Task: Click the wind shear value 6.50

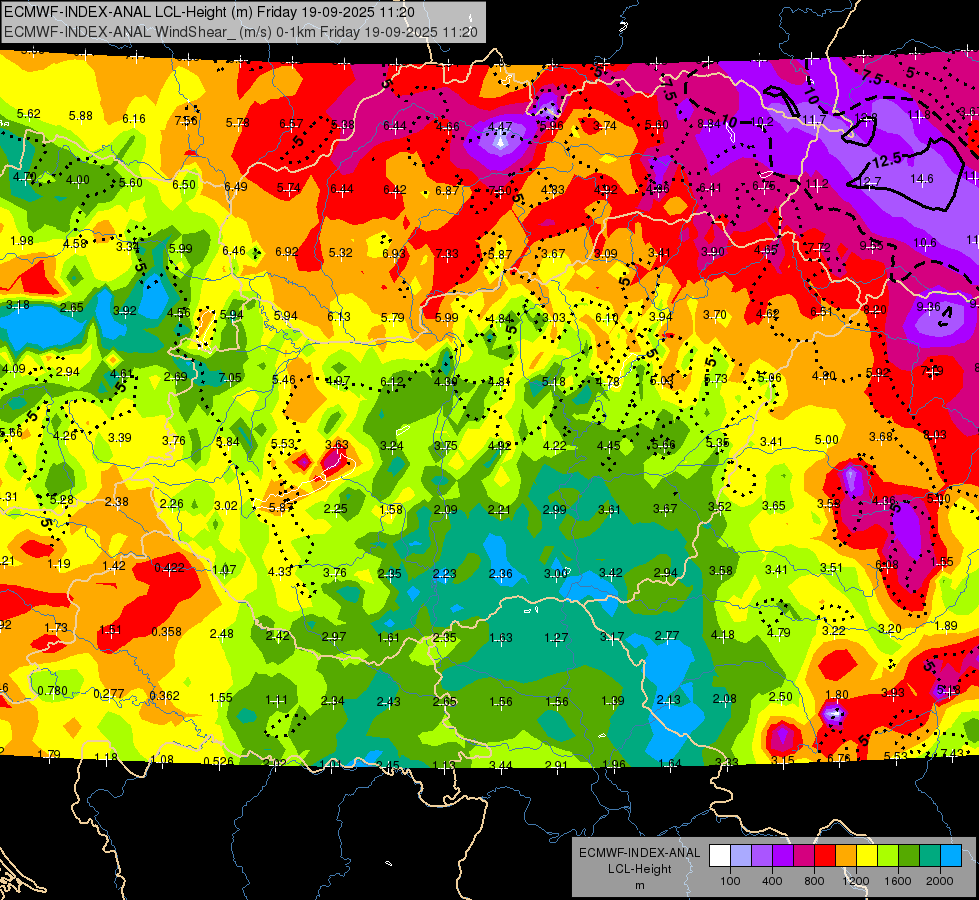Action: click(x=184, y=185)
